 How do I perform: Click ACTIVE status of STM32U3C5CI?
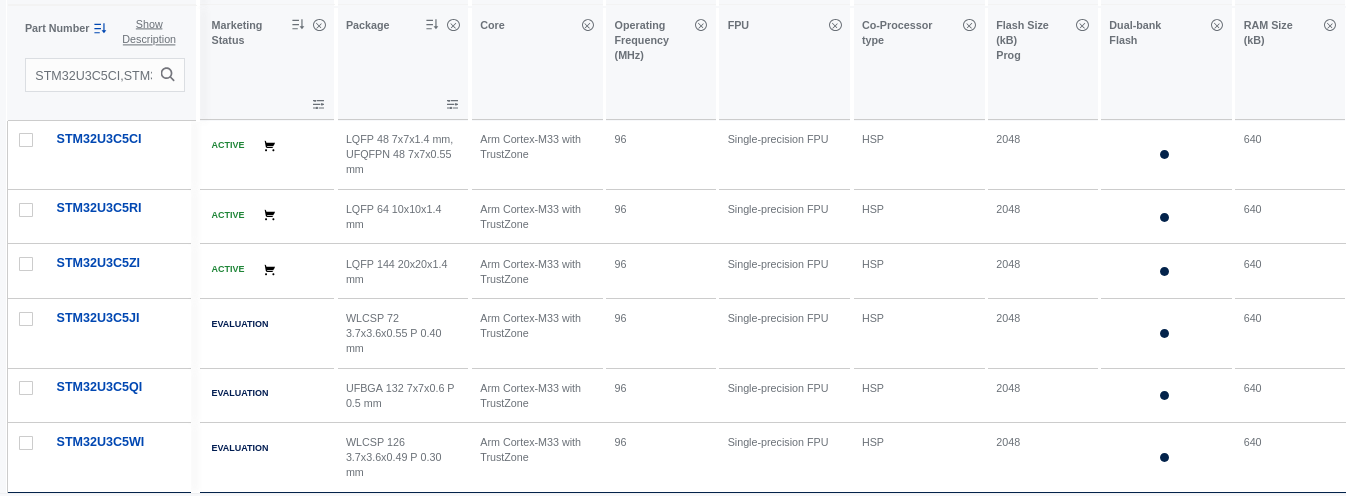[x=228, y=145]
